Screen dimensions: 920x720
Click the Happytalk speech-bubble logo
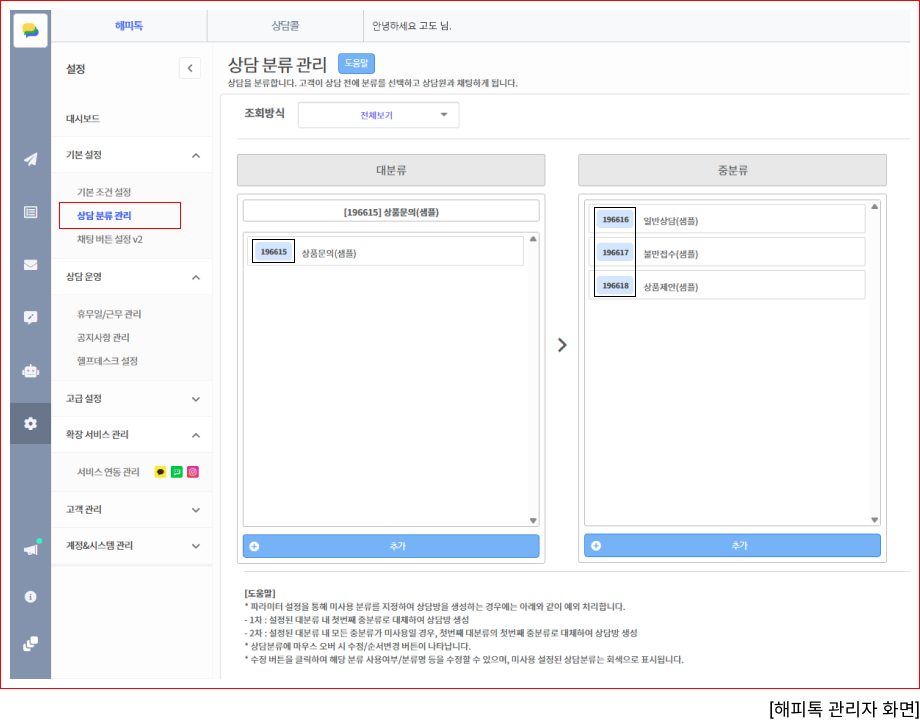(x=30, y=31)
